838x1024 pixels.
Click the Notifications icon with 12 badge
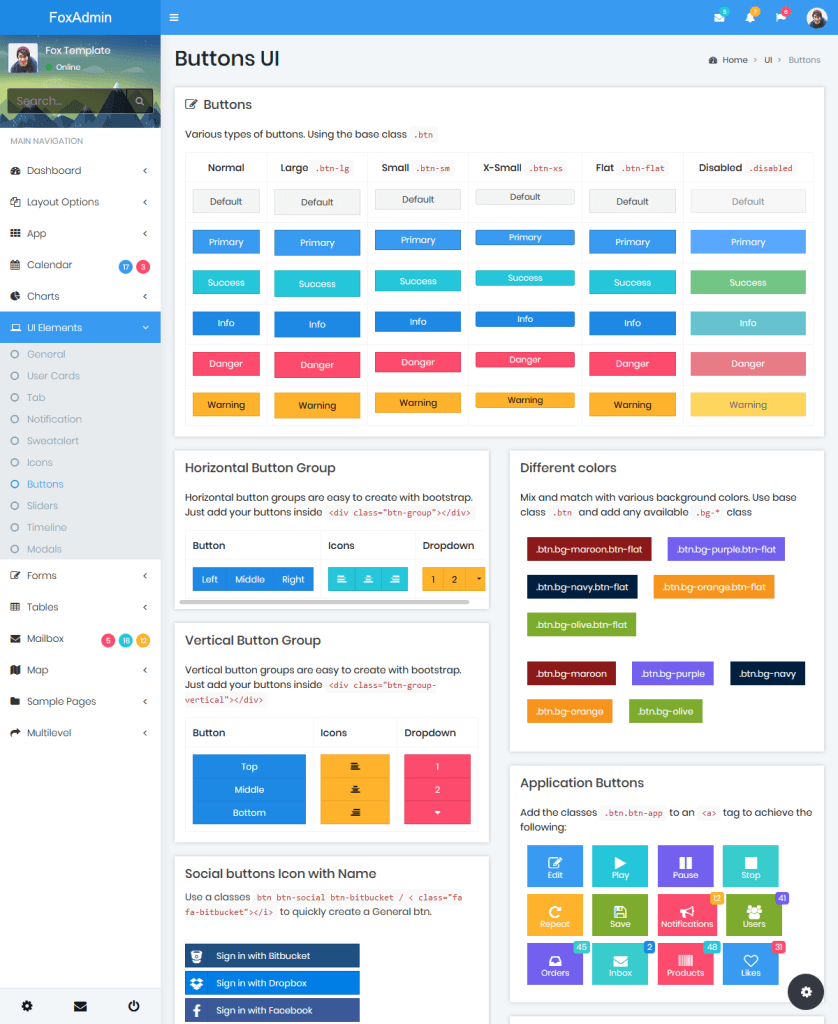click(x=685, y=914)
